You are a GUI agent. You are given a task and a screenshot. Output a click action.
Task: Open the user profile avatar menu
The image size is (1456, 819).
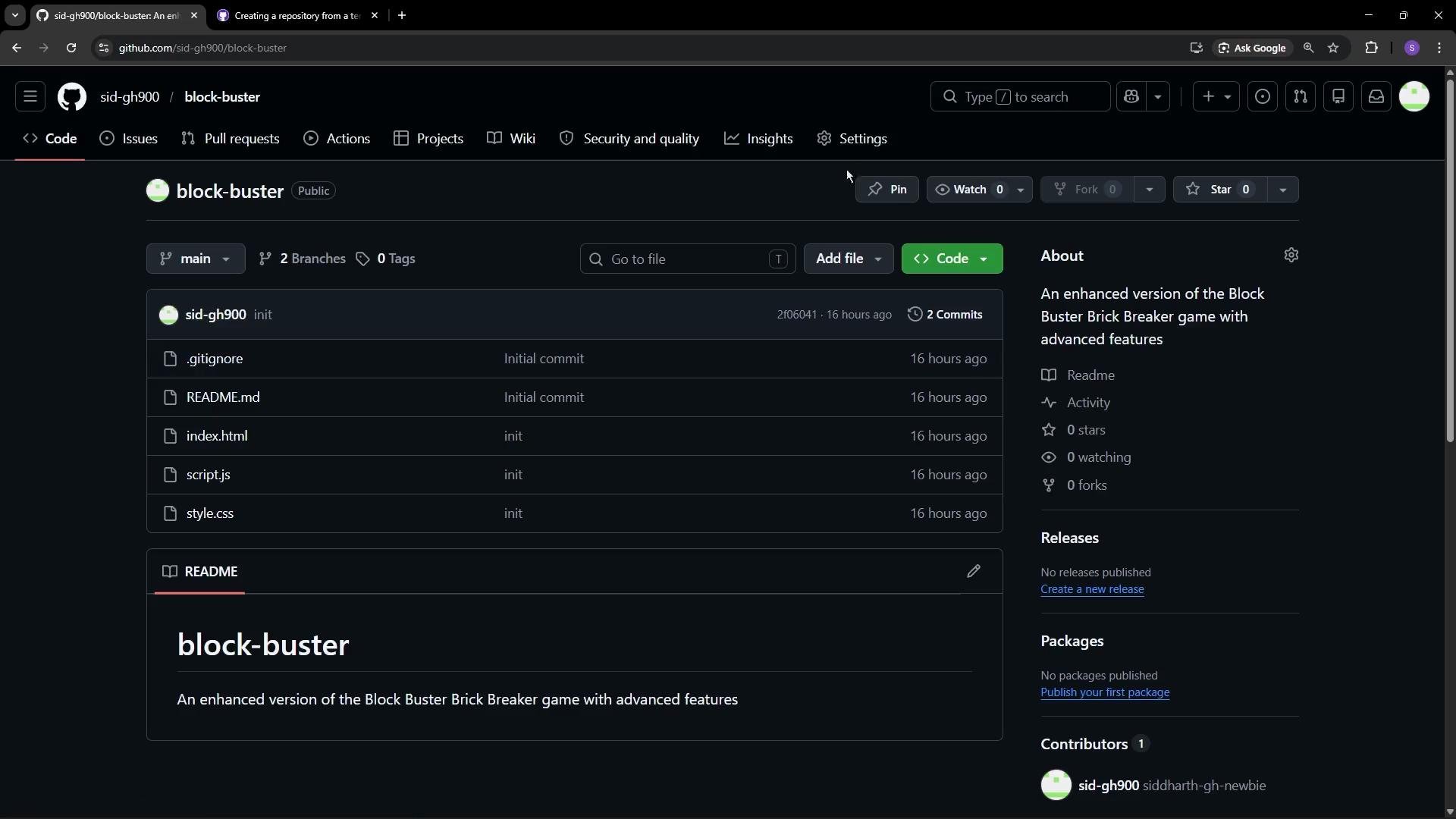click(x=1414, y=97)
